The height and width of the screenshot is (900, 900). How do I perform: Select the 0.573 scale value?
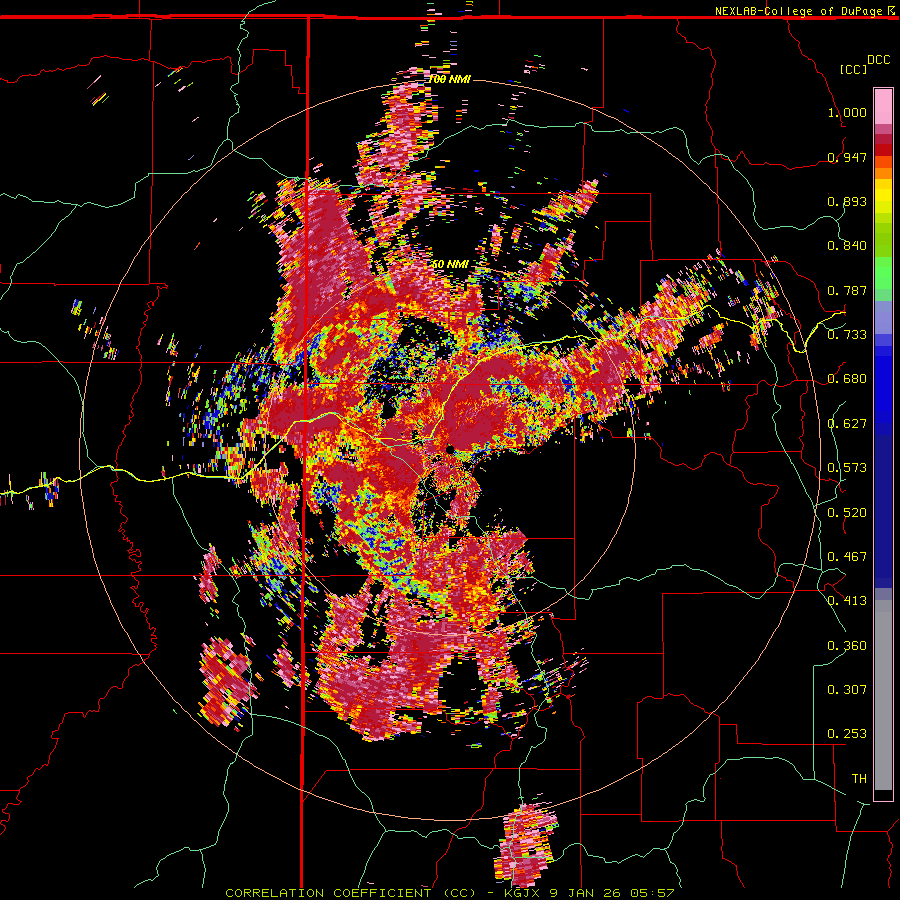click(847, 468)
